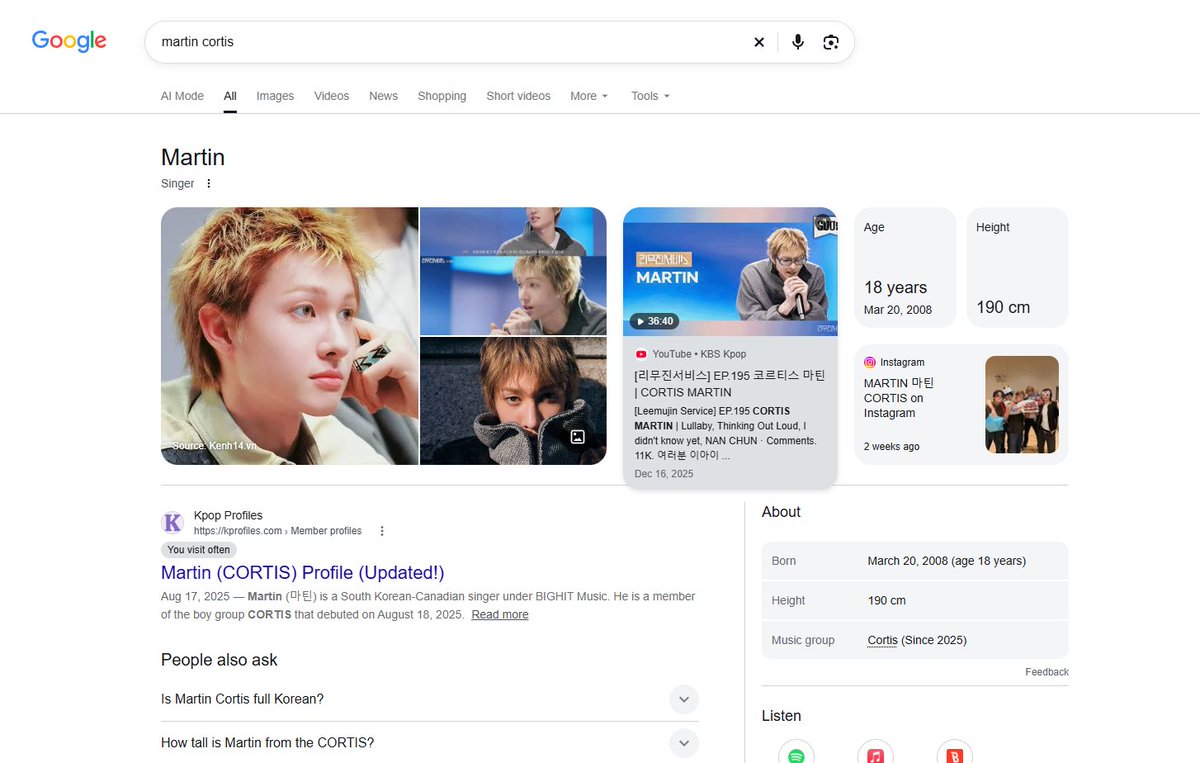Switch to the AI Mode tab
Screen dimensions: 1200x763
pos(182,96)
